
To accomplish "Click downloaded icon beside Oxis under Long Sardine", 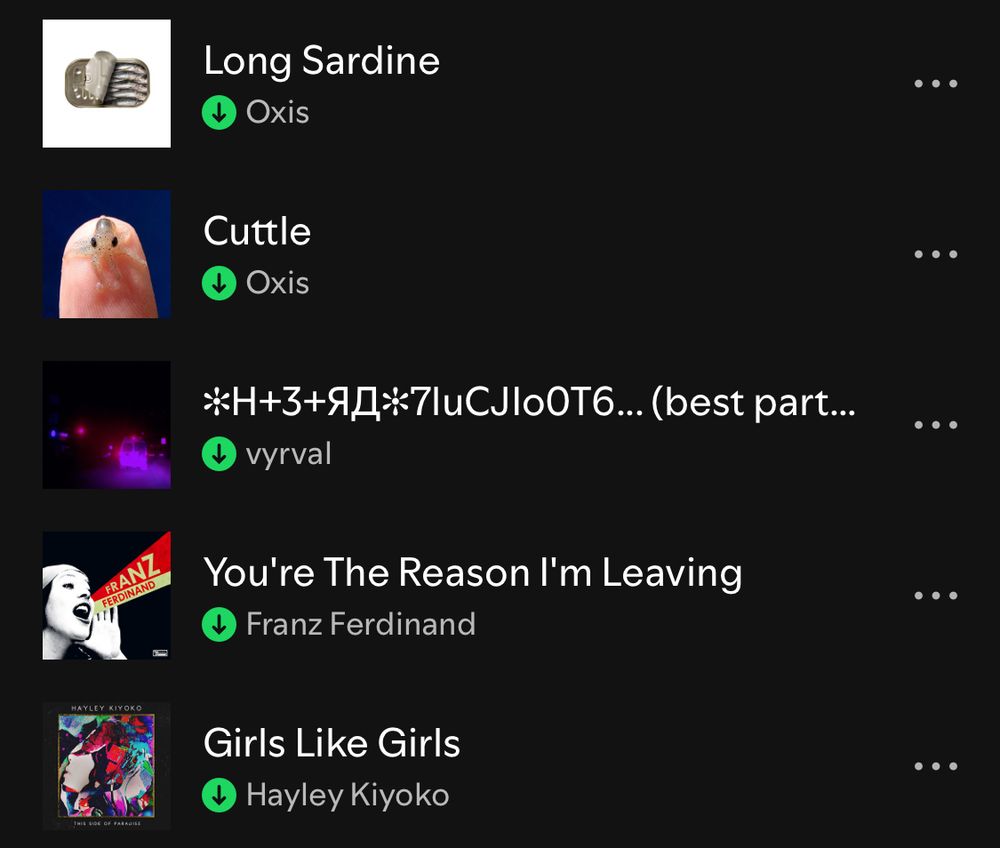I will pyautogui.click(x=219, y=113).
